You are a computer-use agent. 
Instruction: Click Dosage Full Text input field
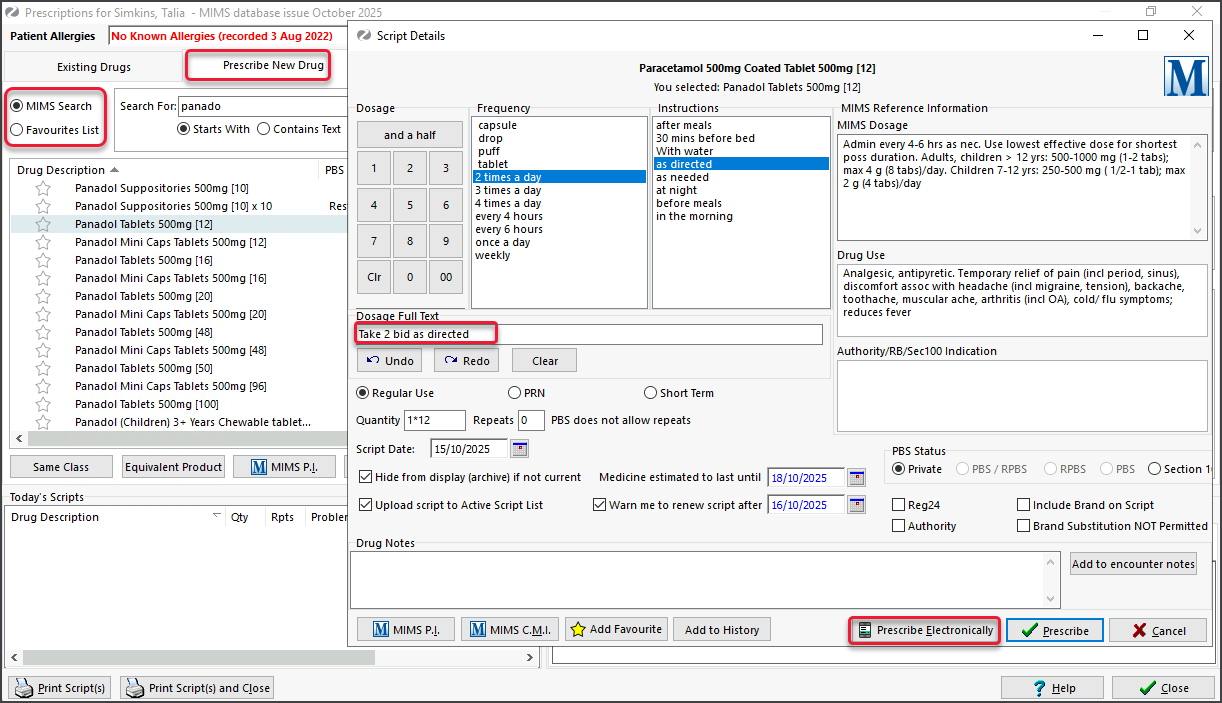[589, 334]
